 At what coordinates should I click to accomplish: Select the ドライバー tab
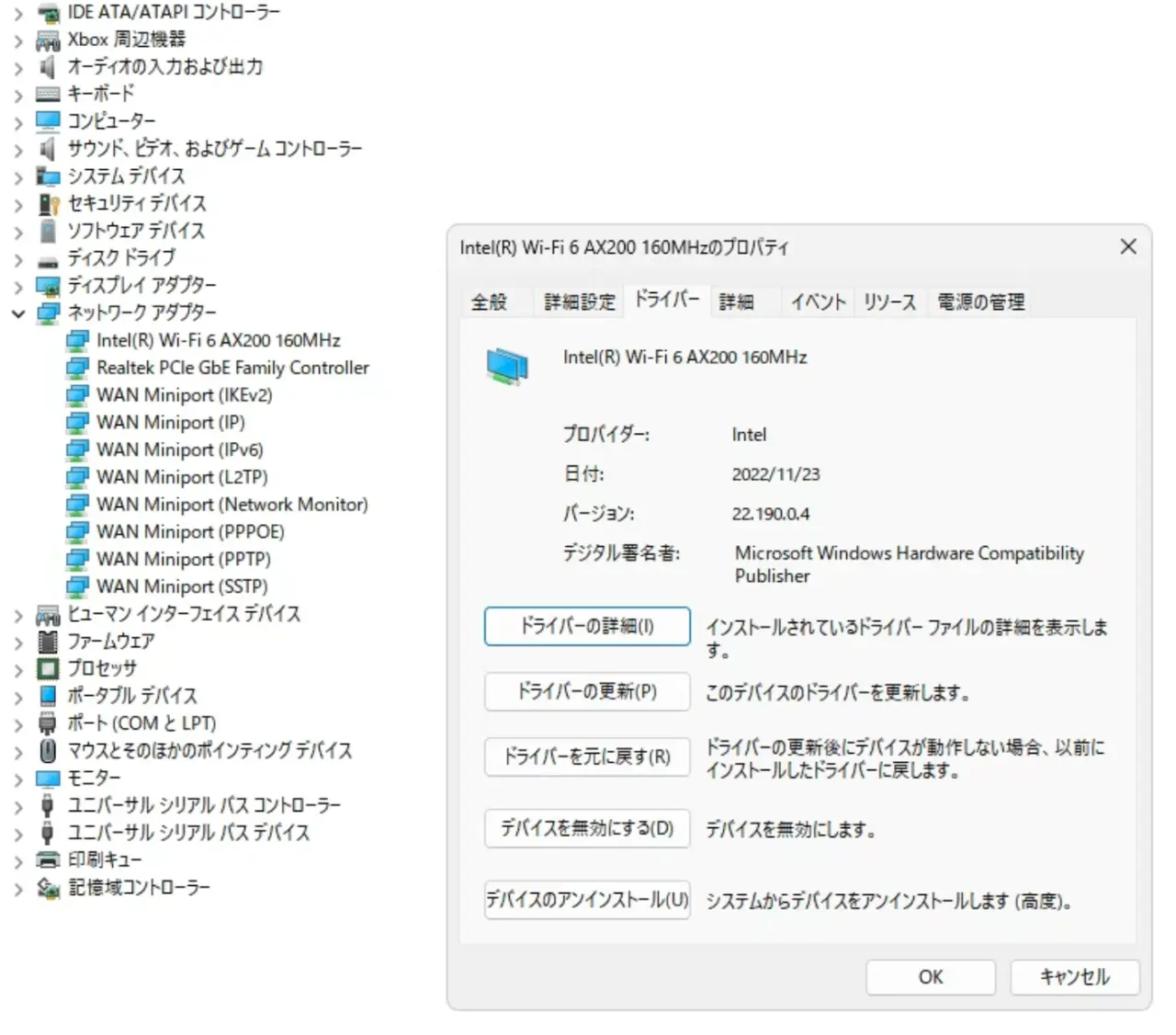(x=667, y=300)
